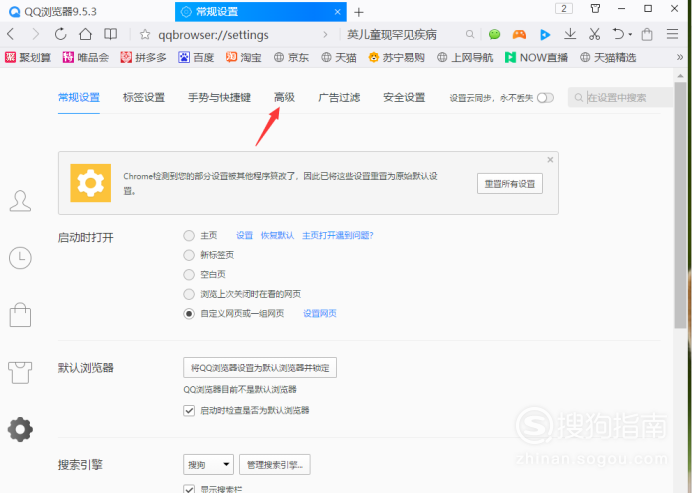Screen dimensions: 692x493
Task: Open the shopping bag sidebar icon
Action: pos(20,315)
